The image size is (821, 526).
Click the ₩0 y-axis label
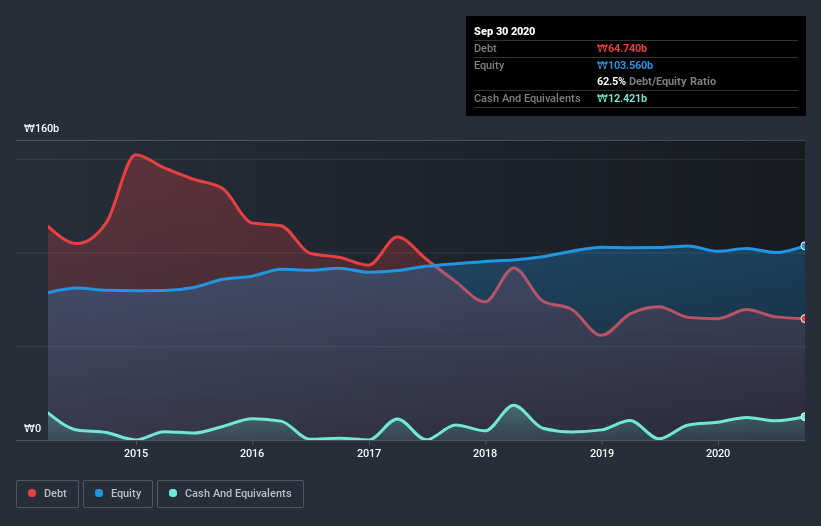click(x=32, y=428)
